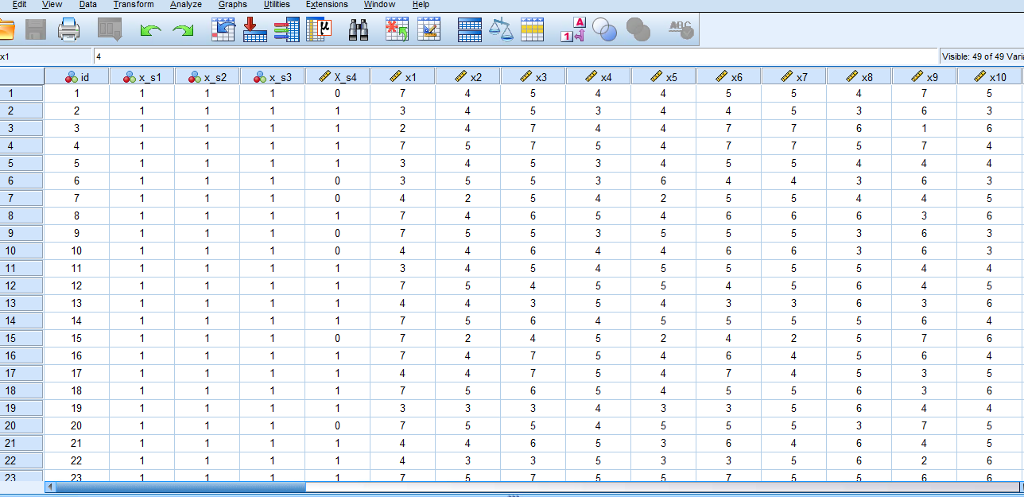
Task: Click the Go to case icon
Action: (x=223, y=29)
